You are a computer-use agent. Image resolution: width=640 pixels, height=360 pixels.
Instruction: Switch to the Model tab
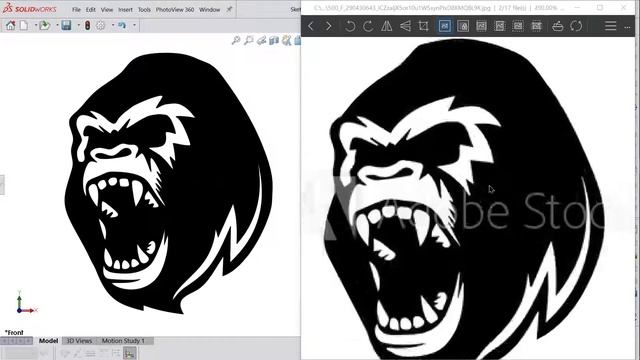(x=48, y=340)
